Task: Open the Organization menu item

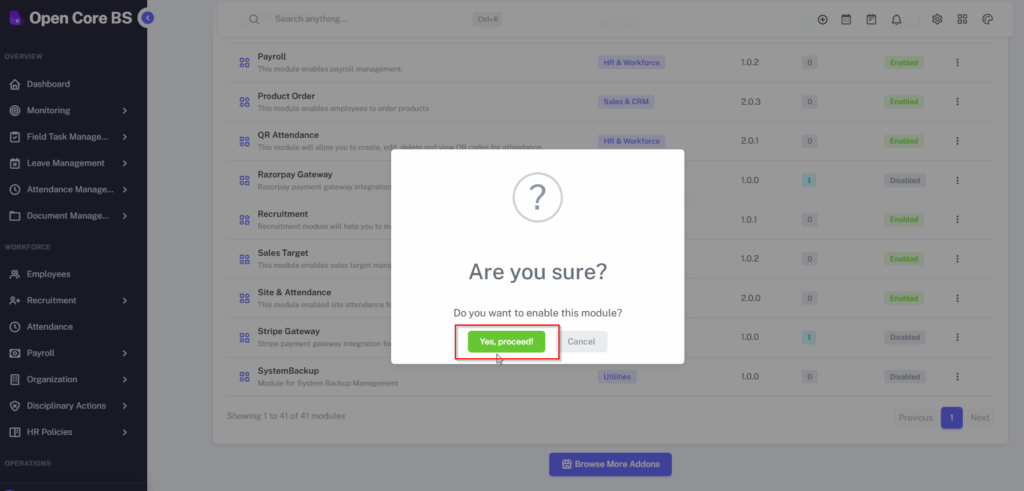Action: [52, 379]
